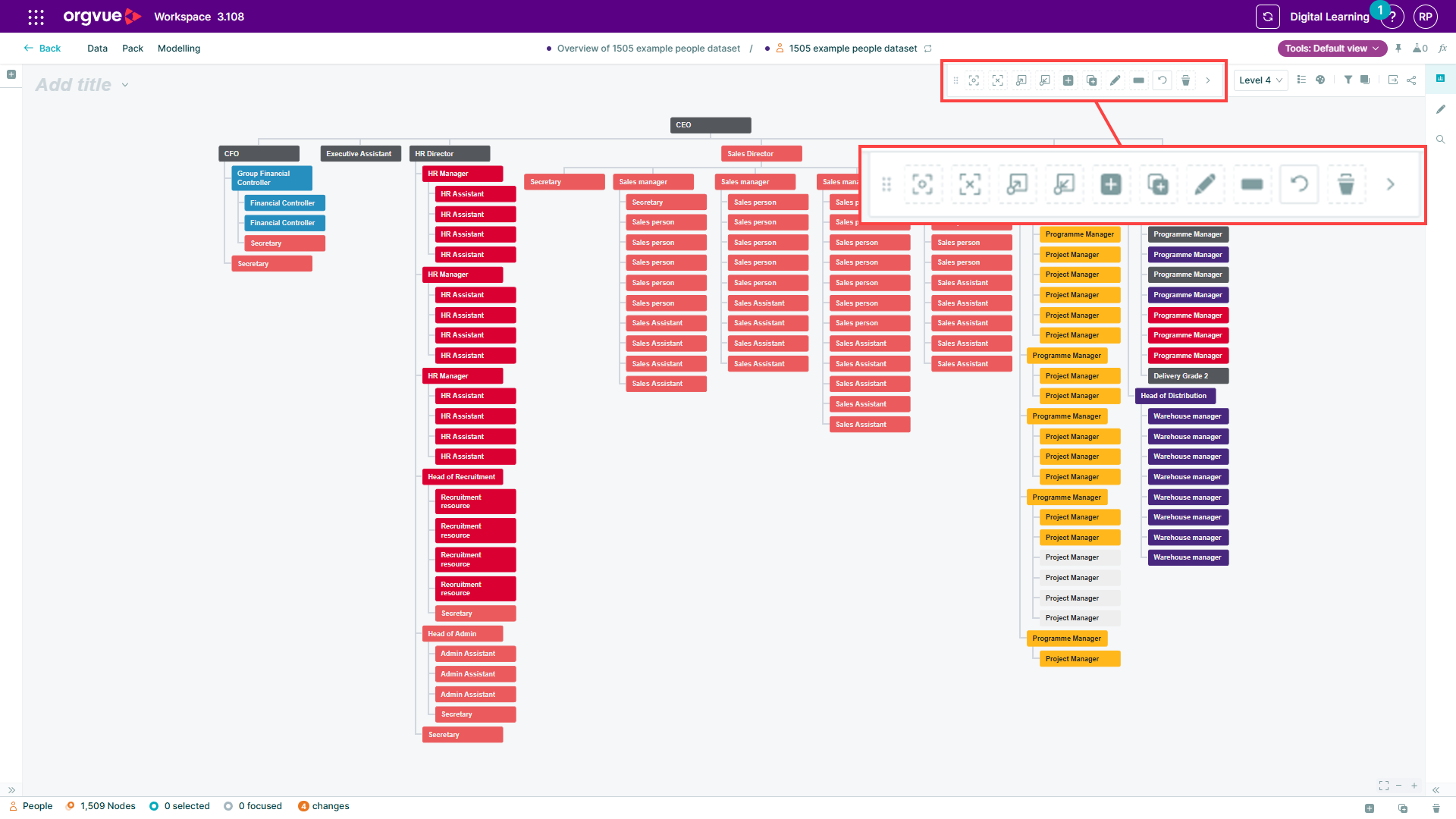
Task: Select the CEO node in chart
Action: point(711,125)
